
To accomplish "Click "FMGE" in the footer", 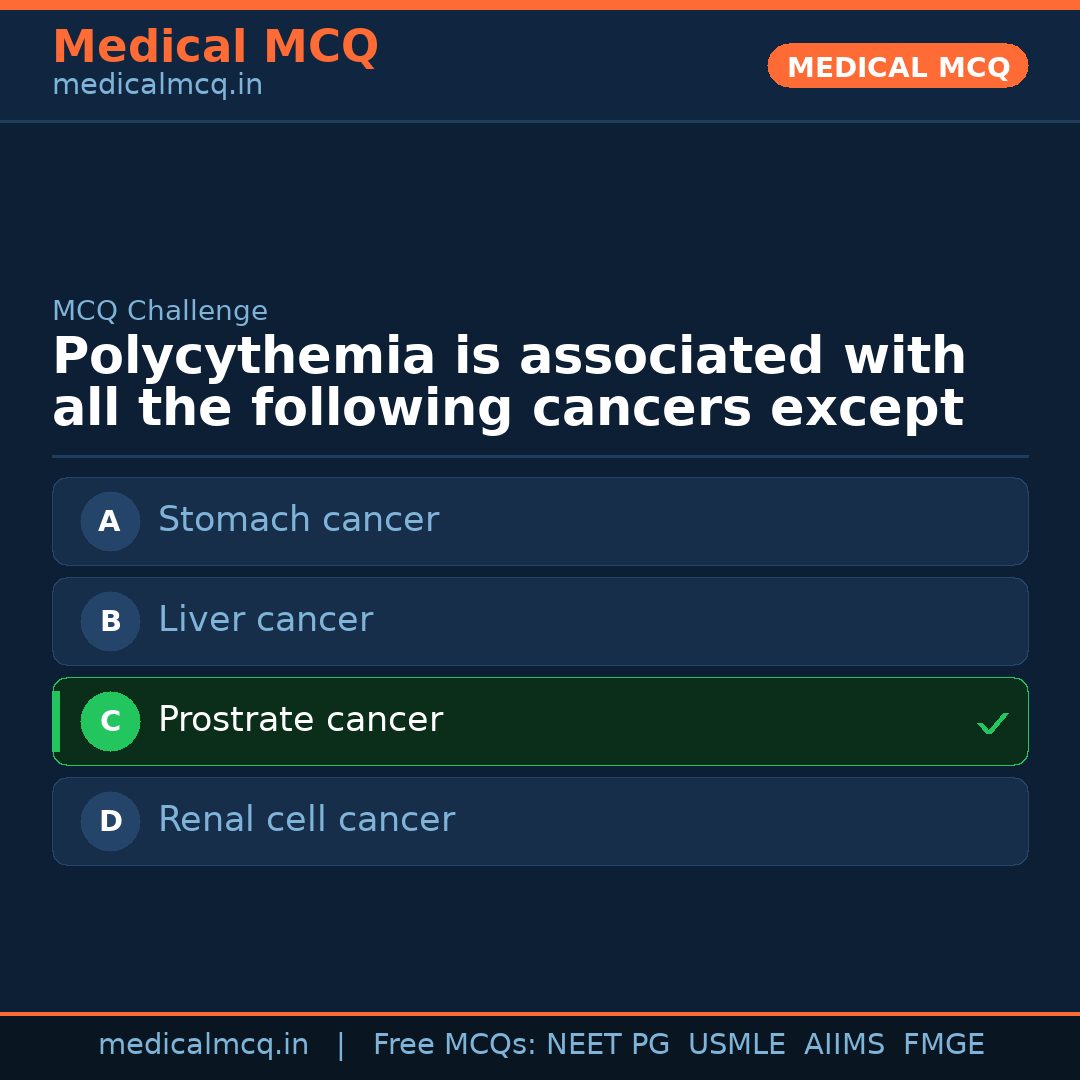I will (x=943, y=1045).
